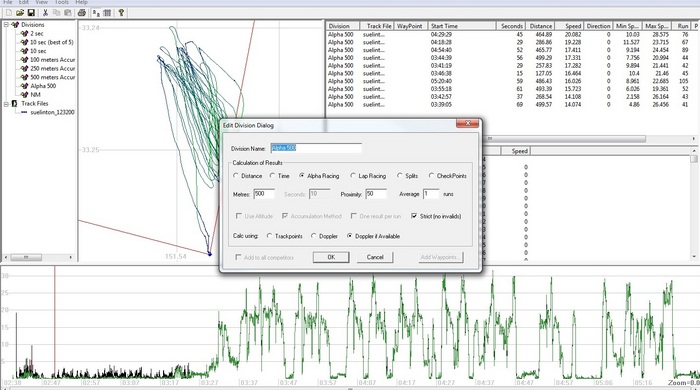
Task: Click the Open file toolbar icon
Action: [20, 13]
